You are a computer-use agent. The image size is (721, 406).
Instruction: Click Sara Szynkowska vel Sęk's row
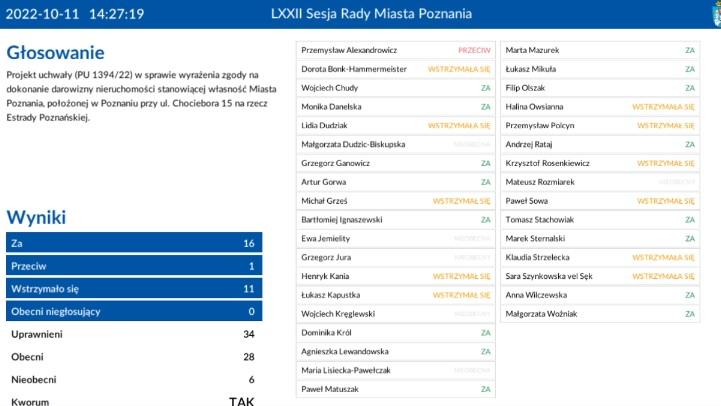pyautogui.click(x=599, y=276)
